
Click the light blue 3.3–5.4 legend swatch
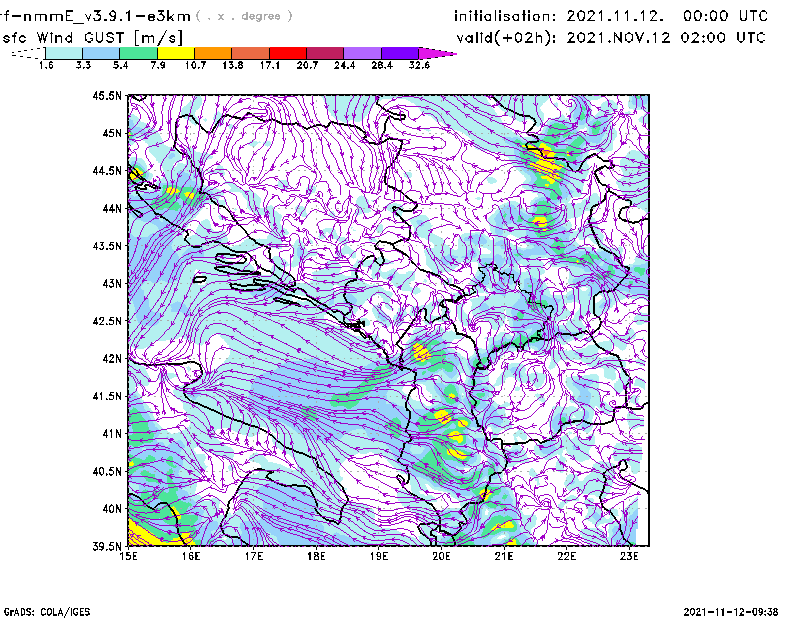[101, 53]
